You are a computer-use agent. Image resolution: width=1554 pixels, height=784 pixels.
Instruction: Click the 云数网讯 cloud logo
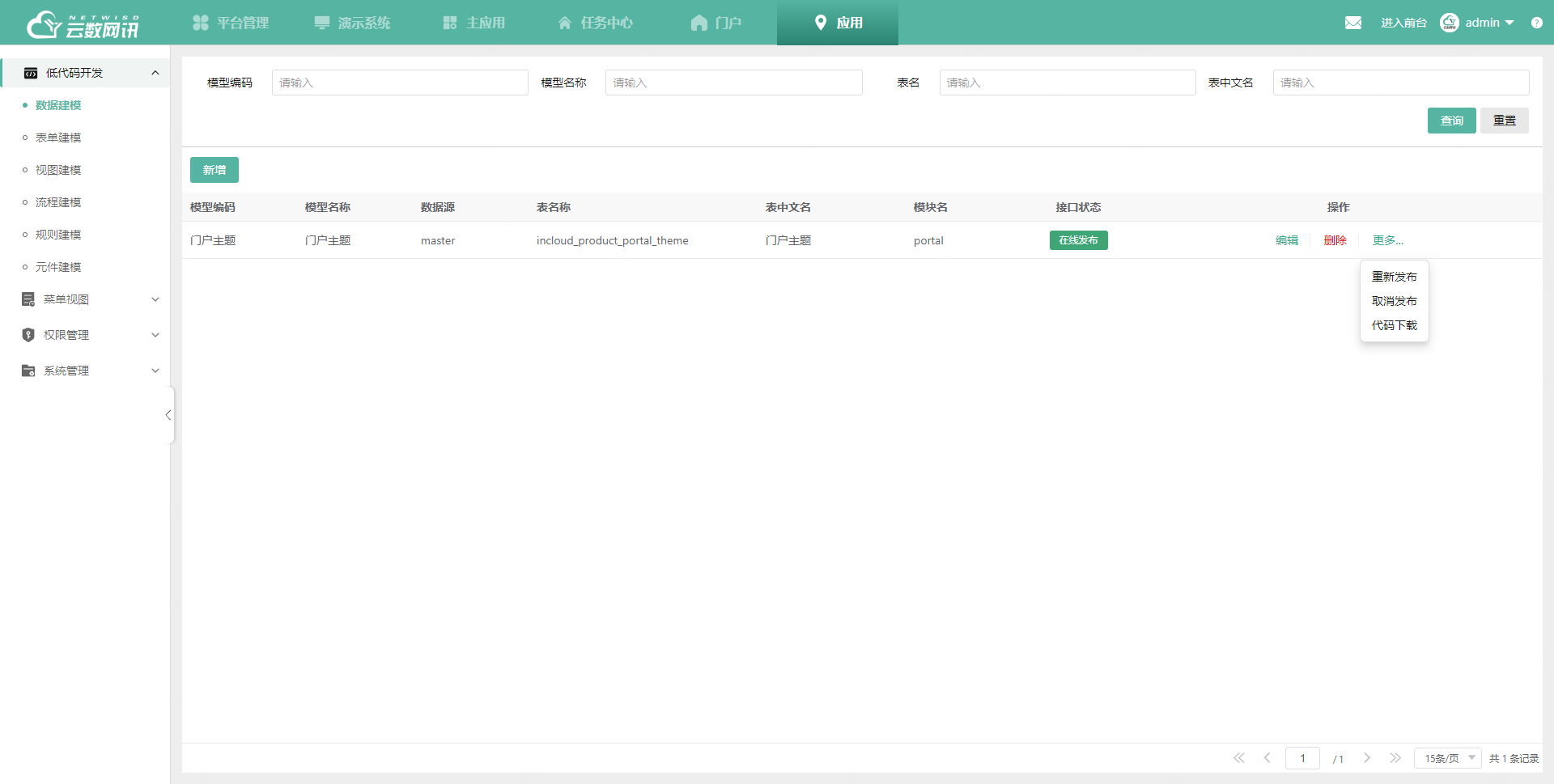point(83,25)
